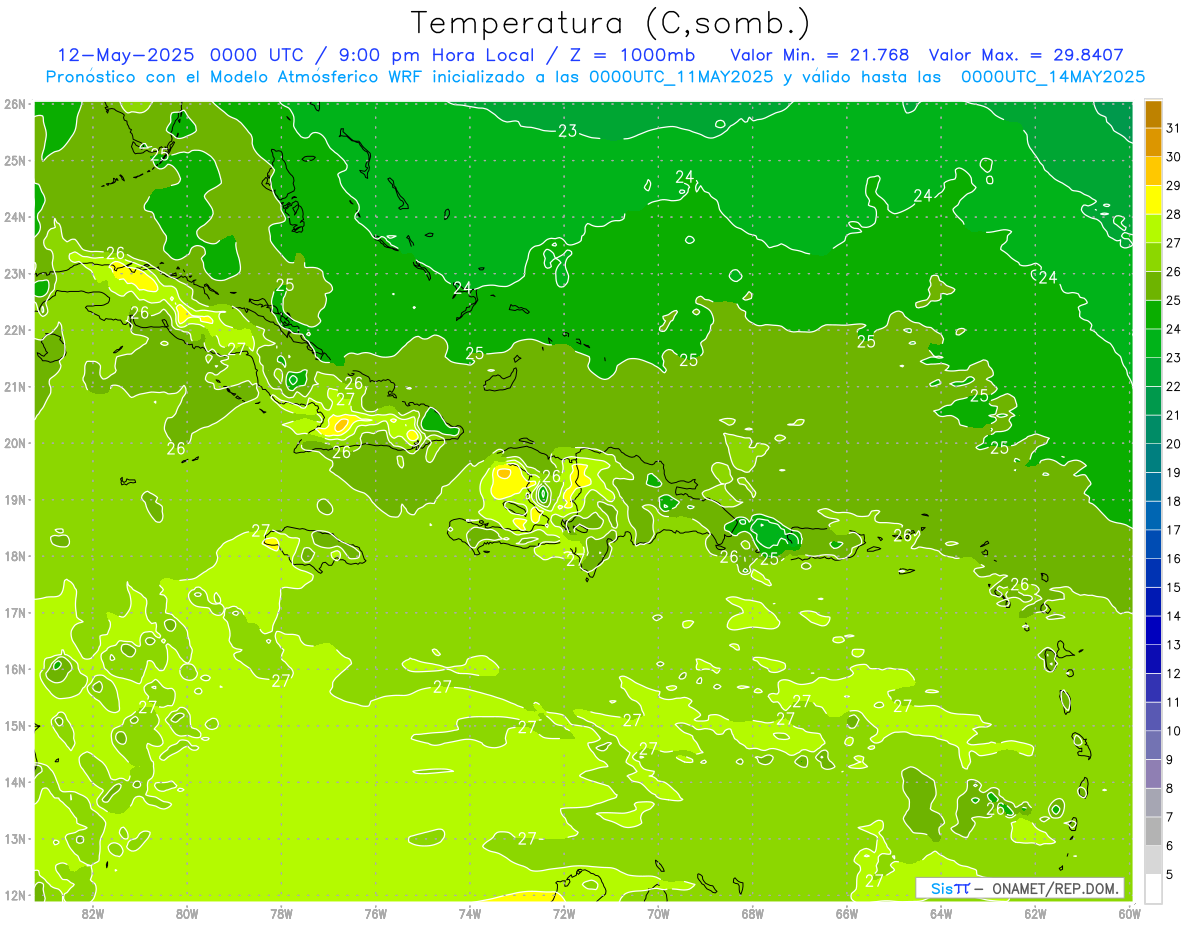Click the '0000UTC_14MAY2025' valid-until time
The width and height of the screenshot is (1200, 927).
1053,76
